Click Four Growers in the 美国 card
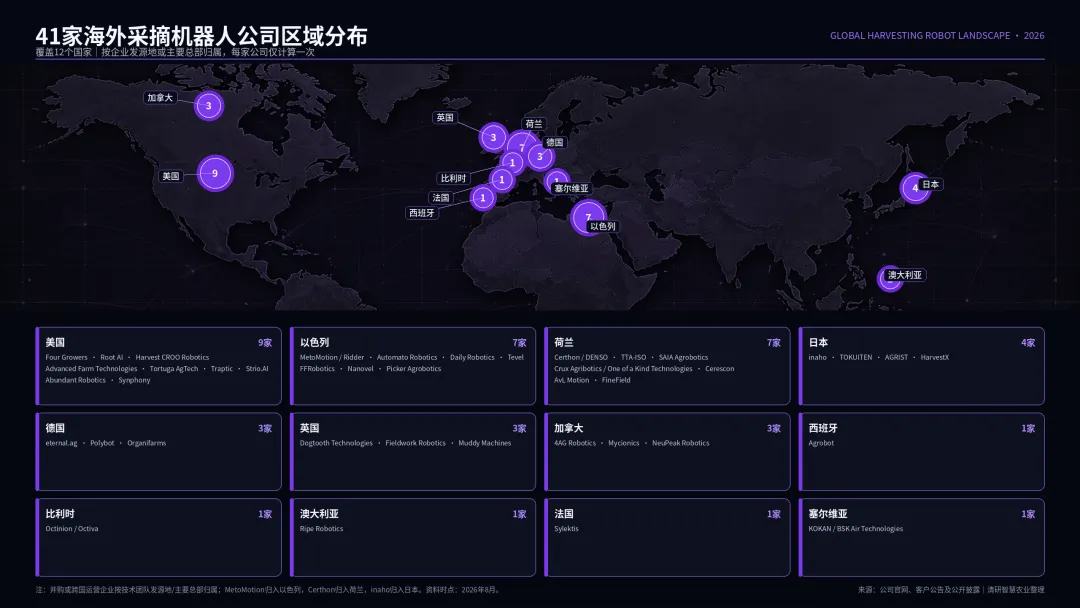 click(66, 357)
